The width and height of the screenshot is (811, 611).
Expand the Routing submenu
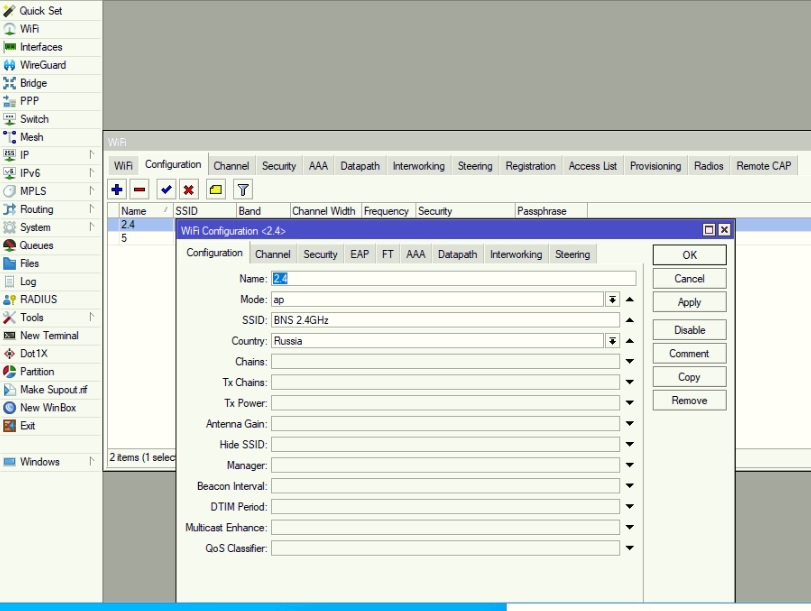pyautogui.click(x=91, y=209)
